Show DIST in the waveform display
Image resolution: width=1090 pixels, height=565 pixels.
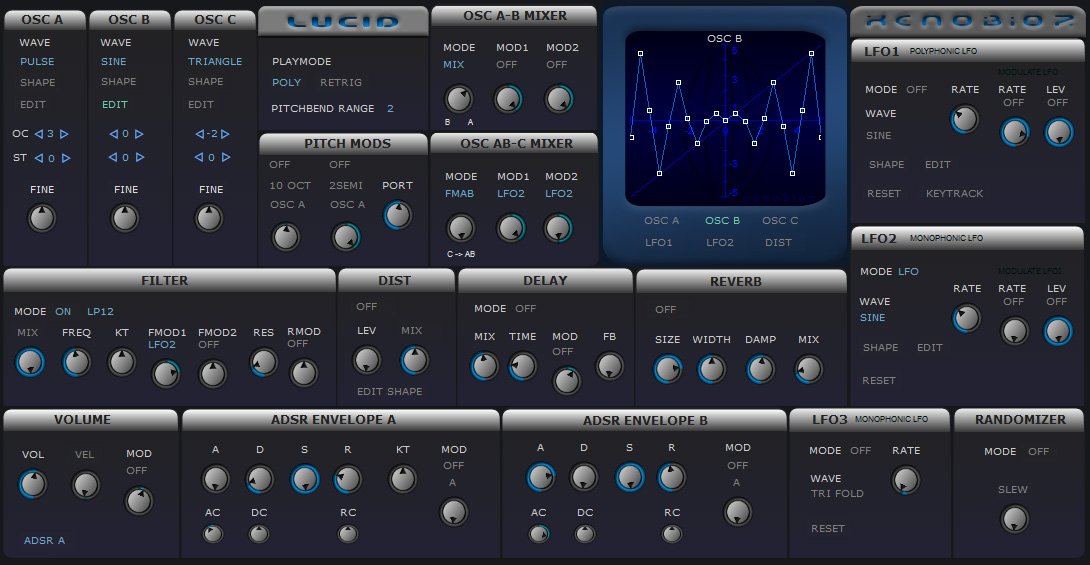point(778,243)
